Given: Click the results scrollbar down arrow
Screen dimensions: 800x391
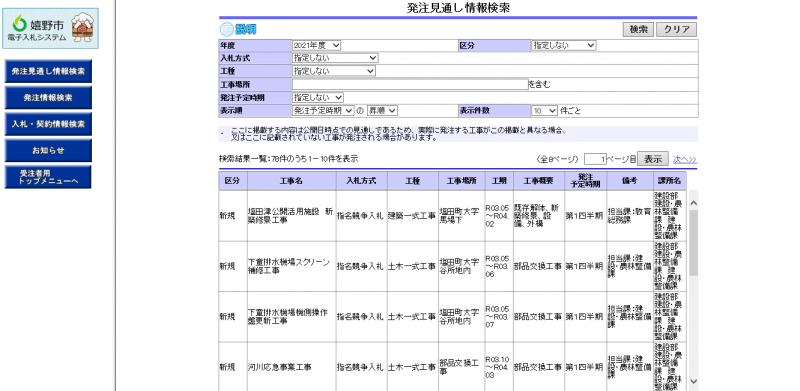Looking at the screenshot, I should click(x=693, y=381).
